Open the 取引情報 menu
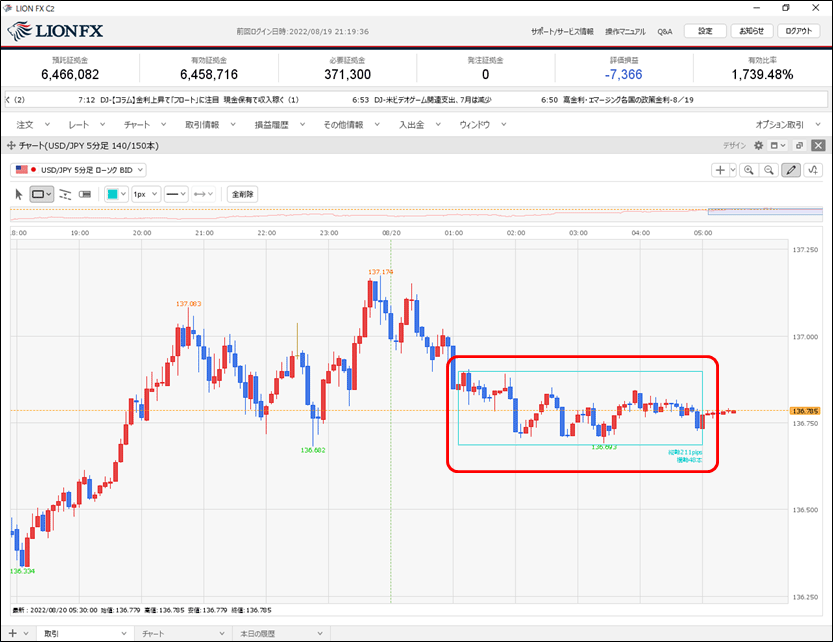The image size is (833, 642). [x=210, y=125]
